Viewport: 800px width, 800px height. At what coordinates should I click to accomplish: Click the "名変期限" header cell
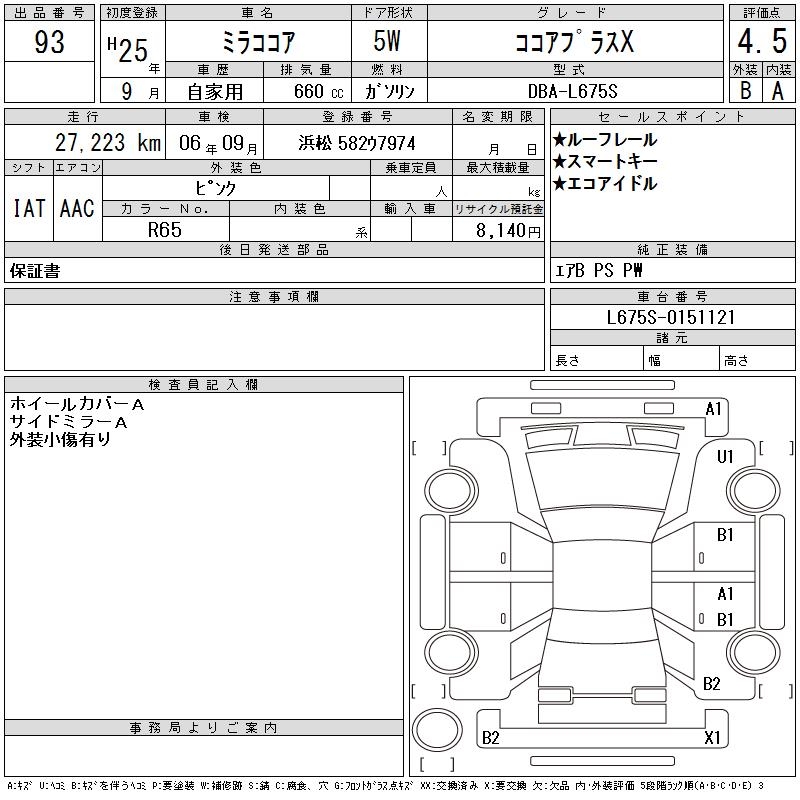coord(498,117)
